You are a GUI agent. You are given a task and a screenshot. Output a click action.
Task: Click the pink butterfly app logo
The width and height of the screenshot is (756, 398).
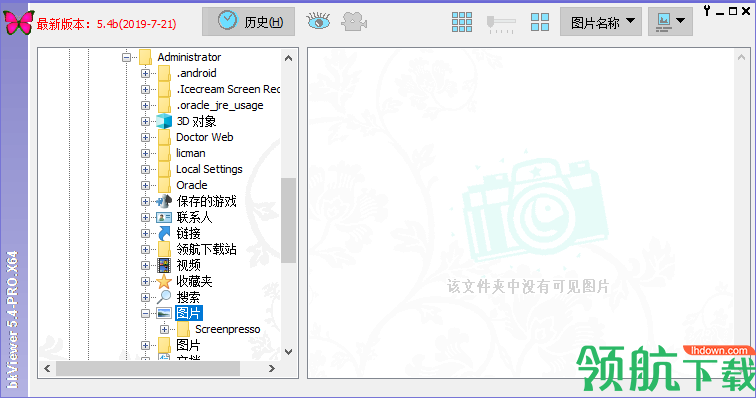coord(19,23)
